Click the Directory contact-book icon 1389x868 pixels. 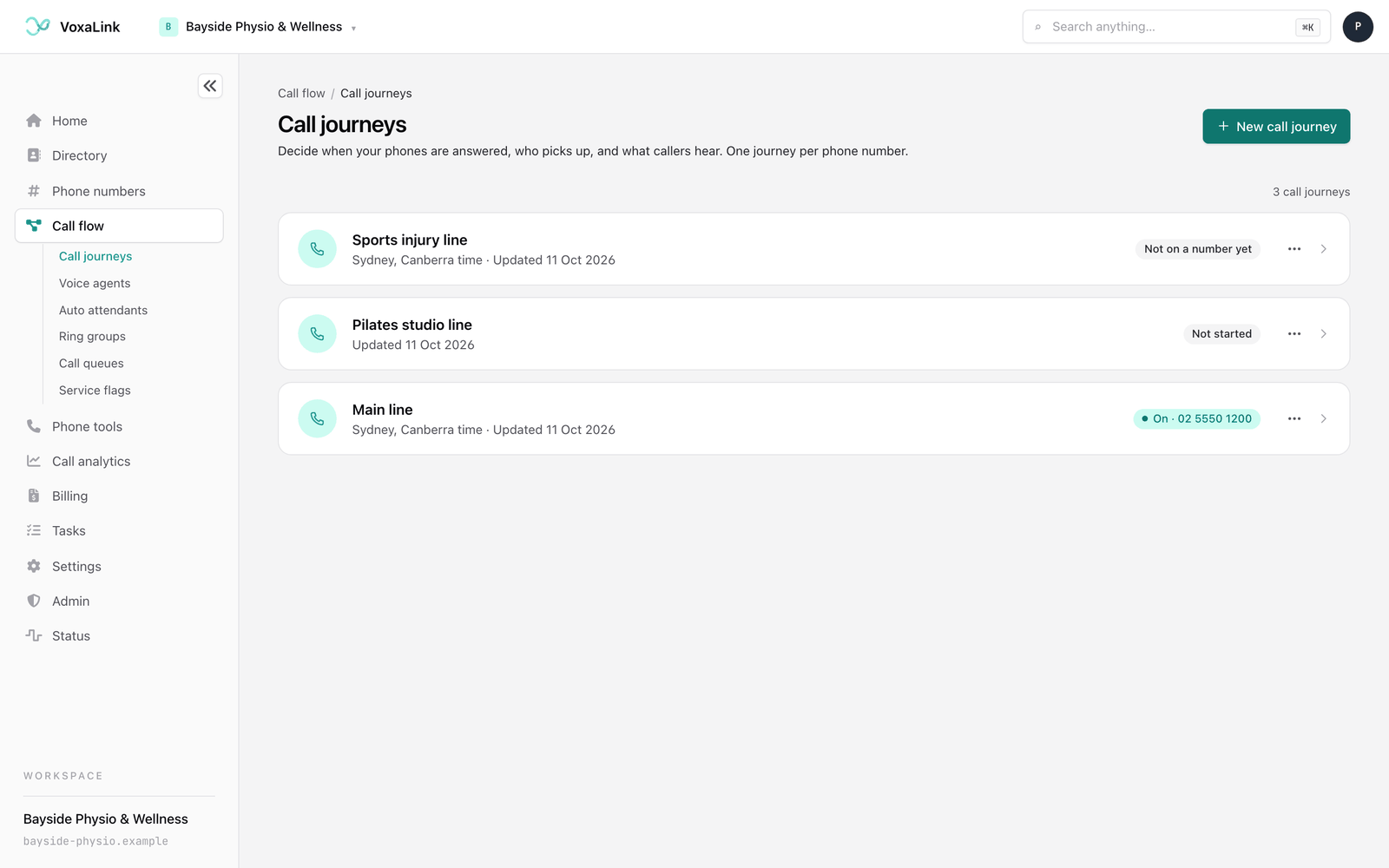click(x=34, y=155)
